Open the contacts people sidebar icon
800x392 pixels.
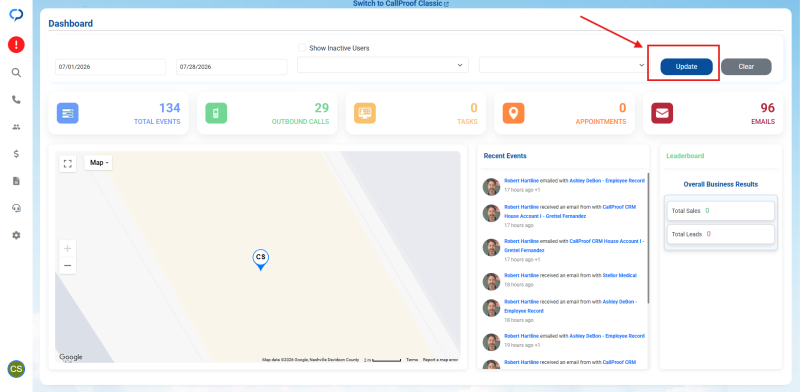[x=16, y=127]
